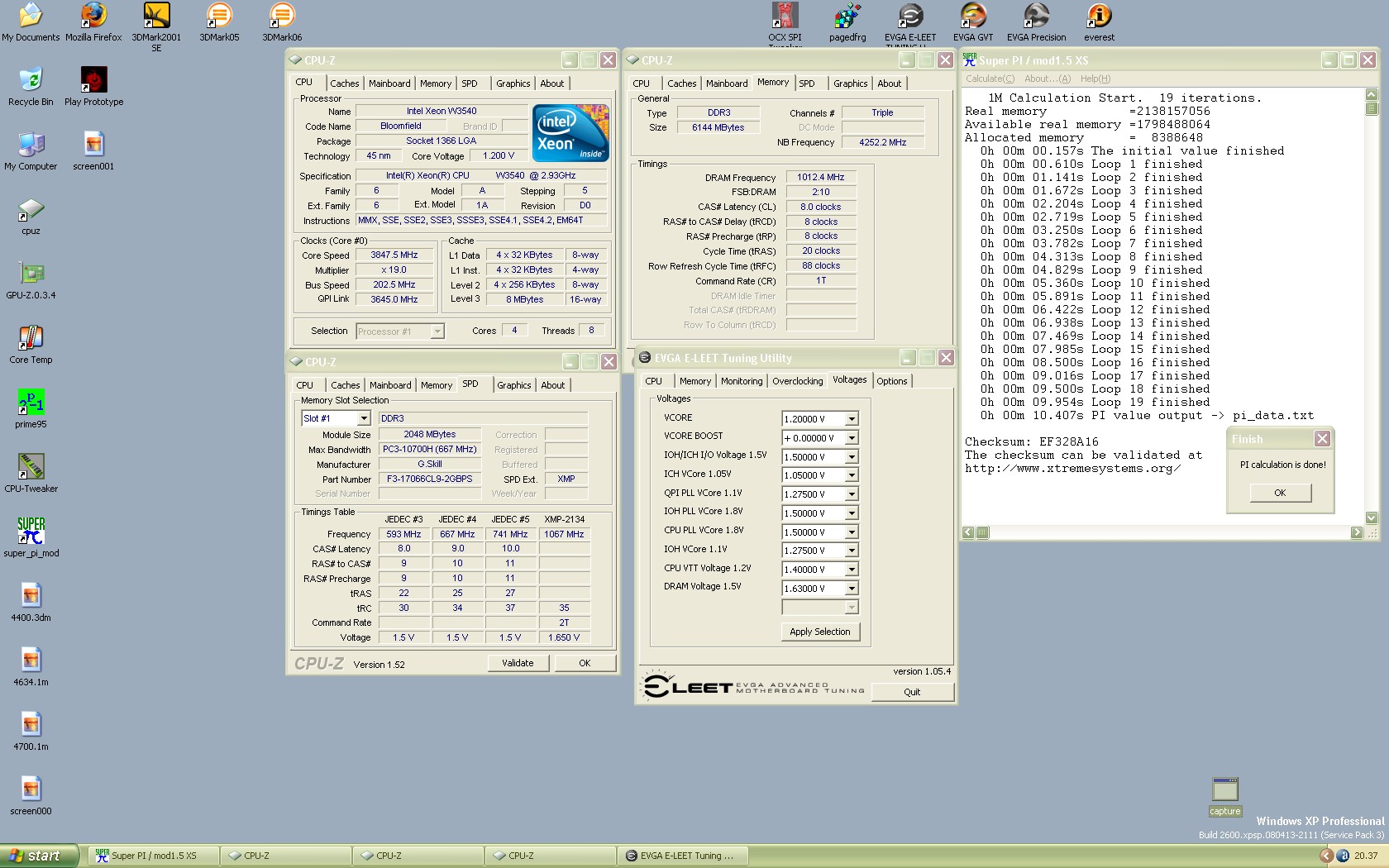Open 4400.3dm file icon
1389x868 pixels.
pyautogui.click(x=31, y=603)
